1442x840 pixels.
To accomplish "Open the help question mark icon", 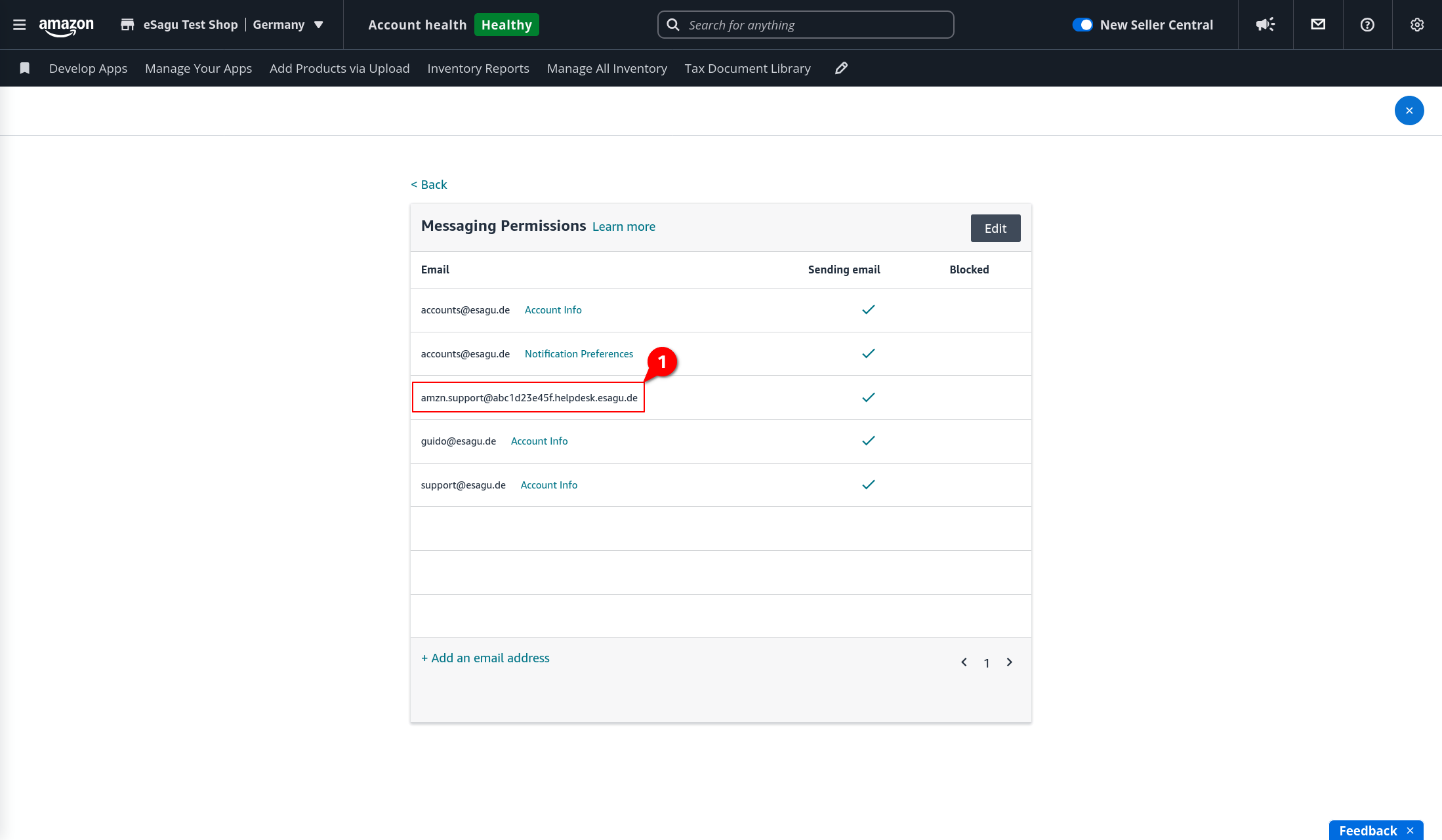I will (x=1367, y=25).
